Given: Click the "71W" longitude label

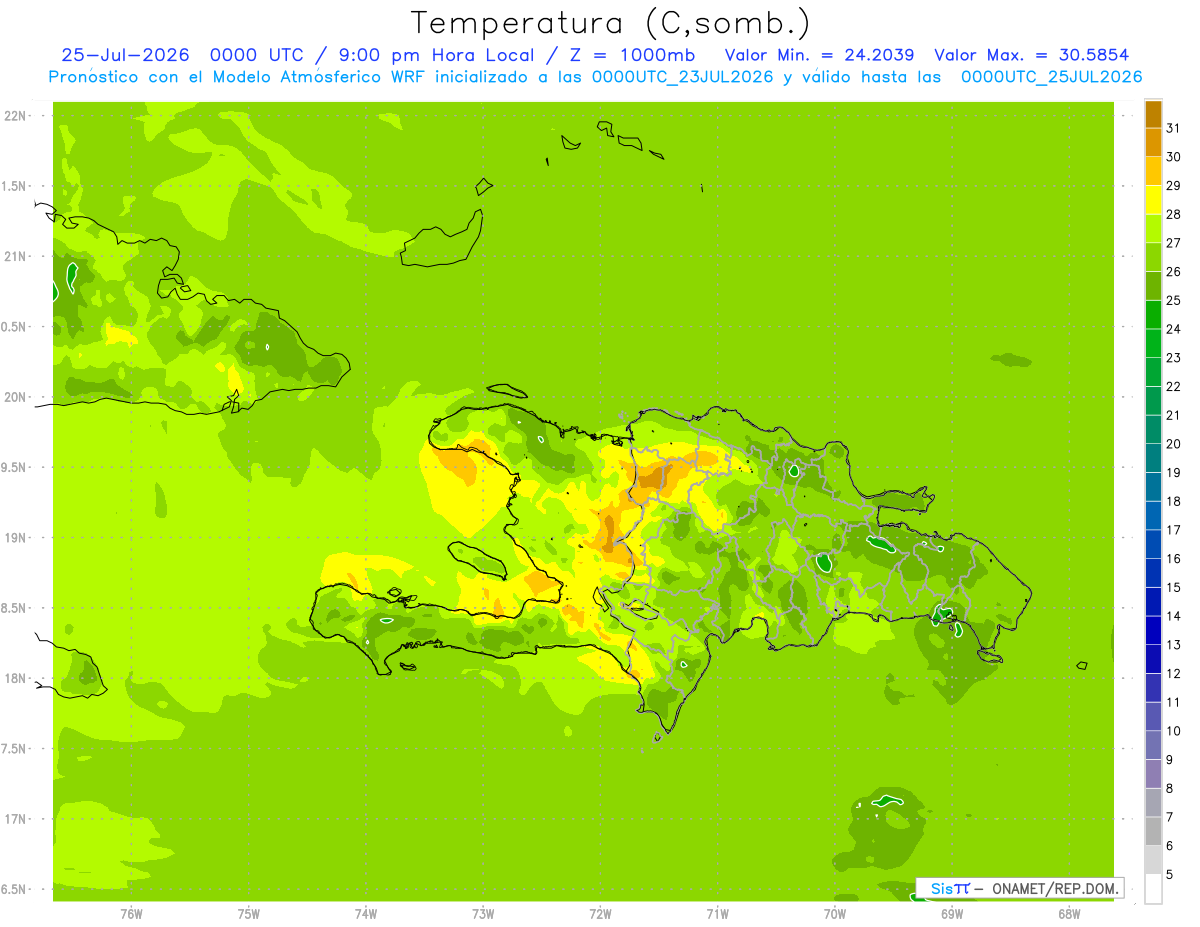Looking at the screenshot, I should (x=717, y=914).
